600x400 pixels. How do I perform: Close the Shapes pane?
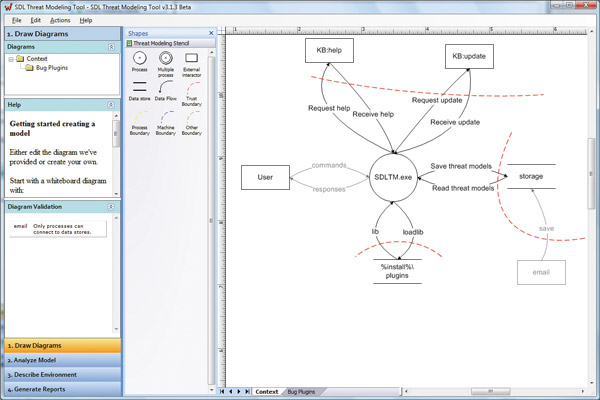(211, 33)
